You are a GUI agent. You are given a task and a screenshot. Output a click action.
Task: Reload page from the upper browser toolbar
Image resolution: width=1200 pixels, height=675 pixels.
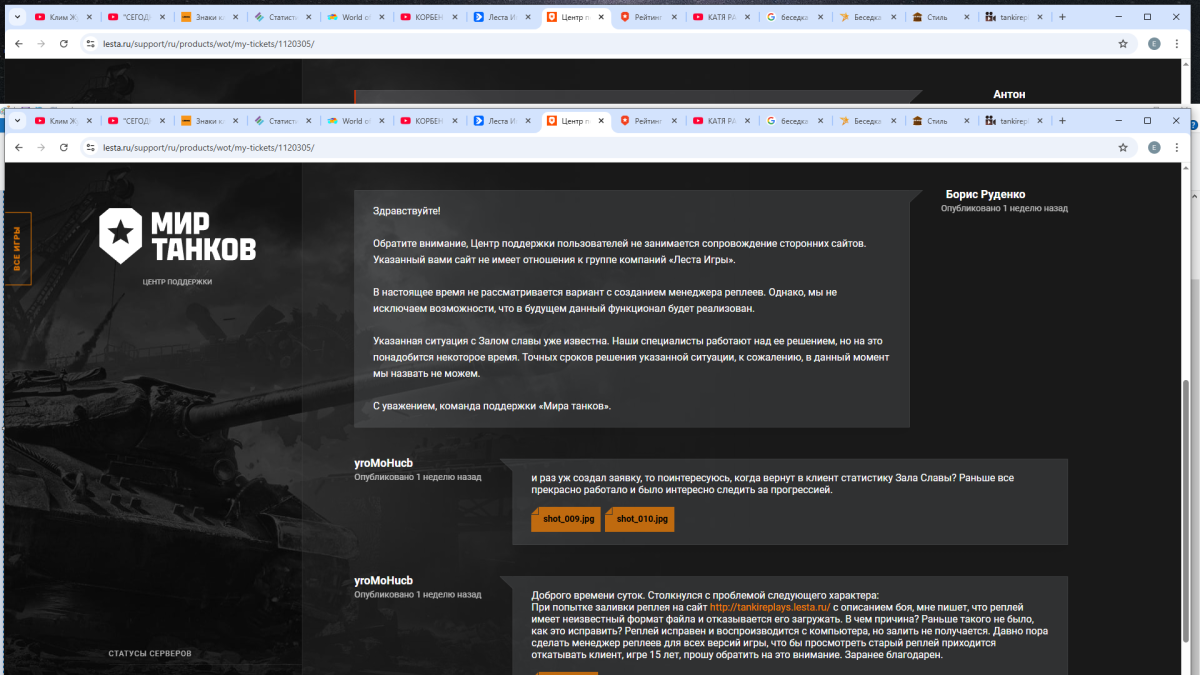coord(64,44)
